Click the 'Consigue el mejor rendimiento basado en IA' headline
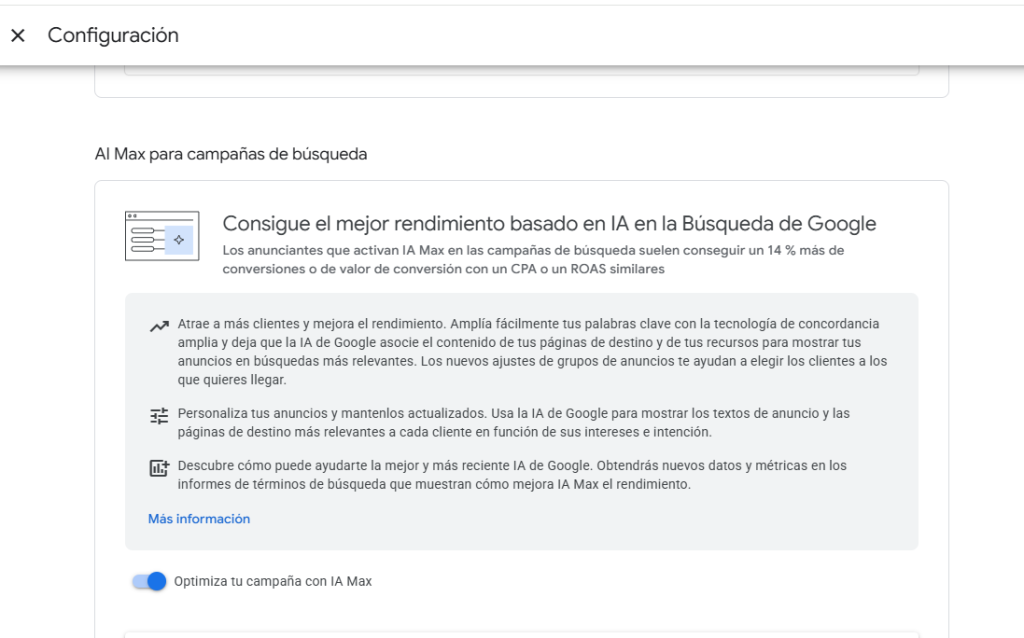This screenshot has height=638, width=1024. (x=549, y=223)
